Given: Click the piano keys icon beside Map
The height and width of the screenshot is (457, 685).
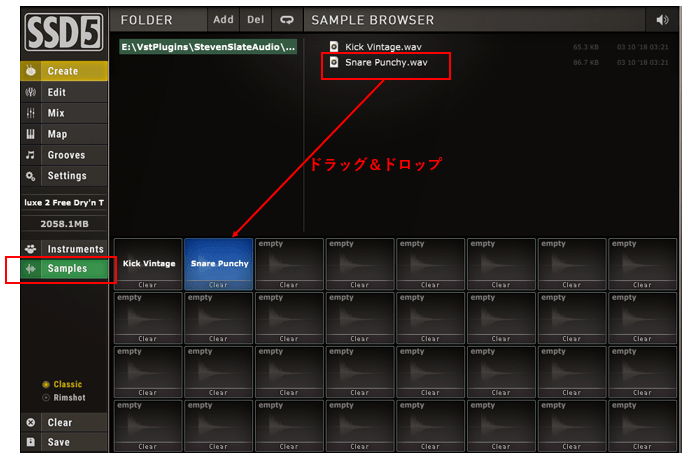Looking at the screenshot, I should (x=31, y=134).
